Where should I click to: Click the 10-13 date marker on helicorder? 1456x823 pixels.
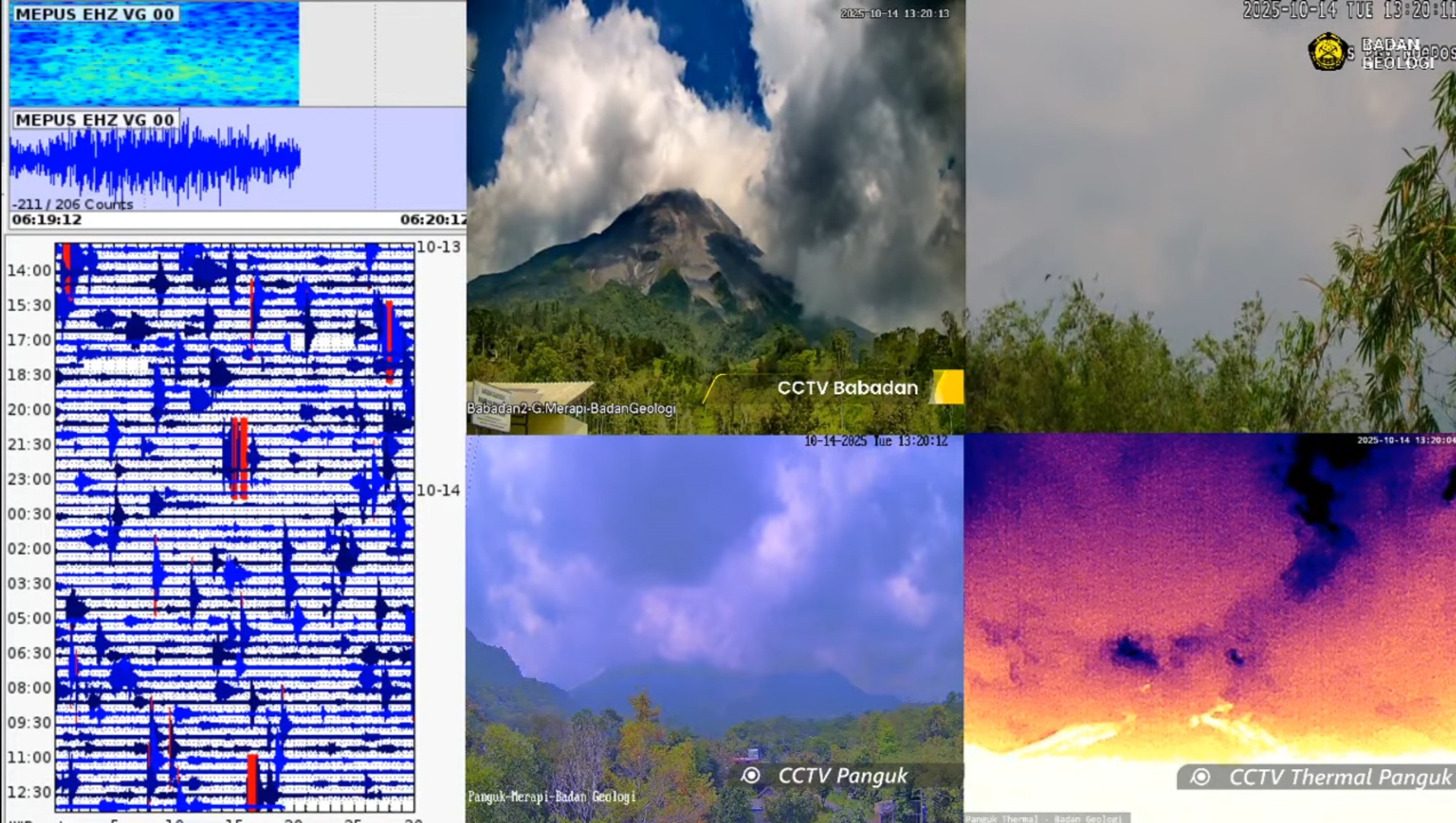(x=438, y=247)
